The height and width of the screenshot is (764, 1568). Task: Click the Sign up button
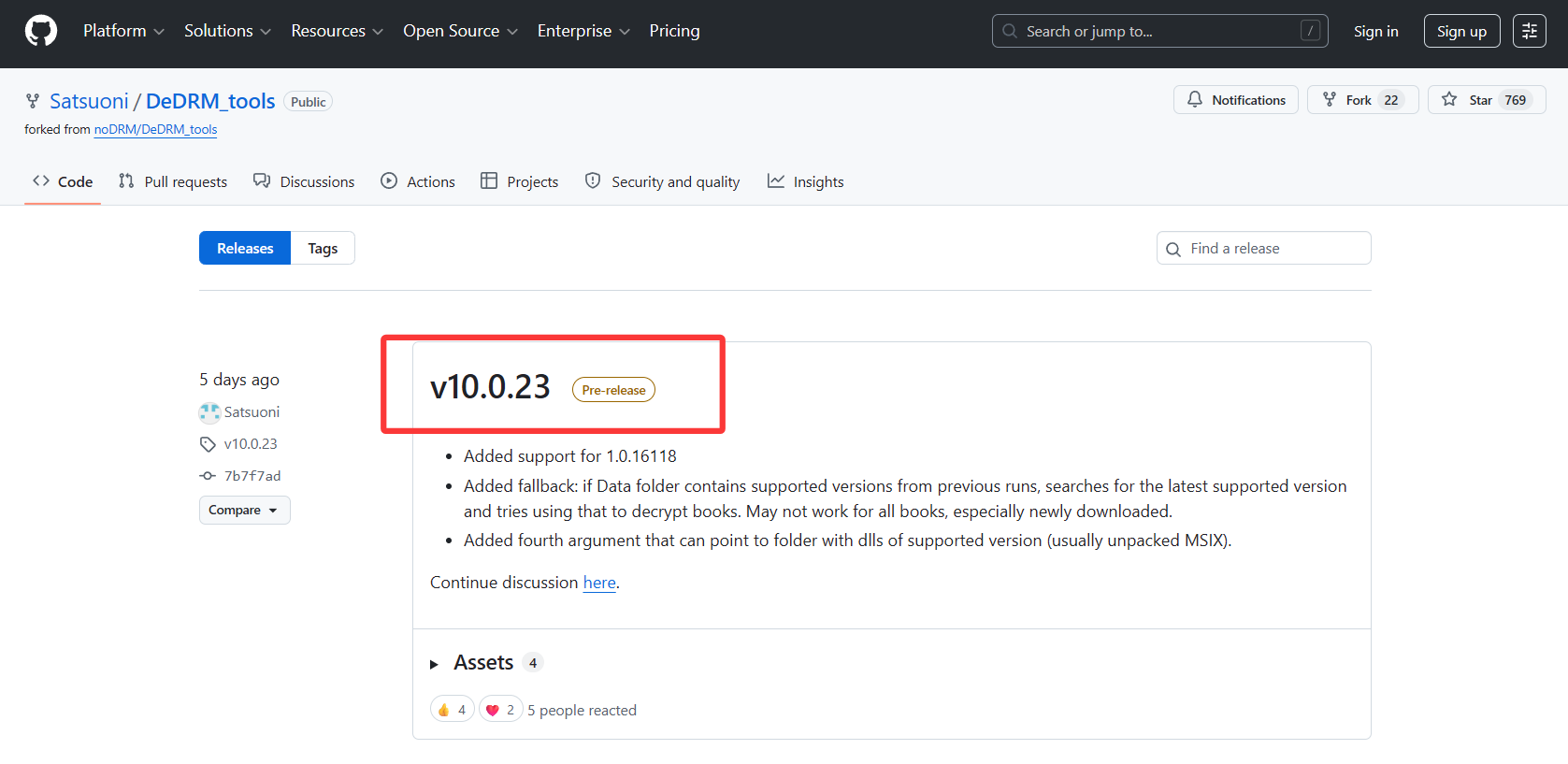click(1461, 31)
